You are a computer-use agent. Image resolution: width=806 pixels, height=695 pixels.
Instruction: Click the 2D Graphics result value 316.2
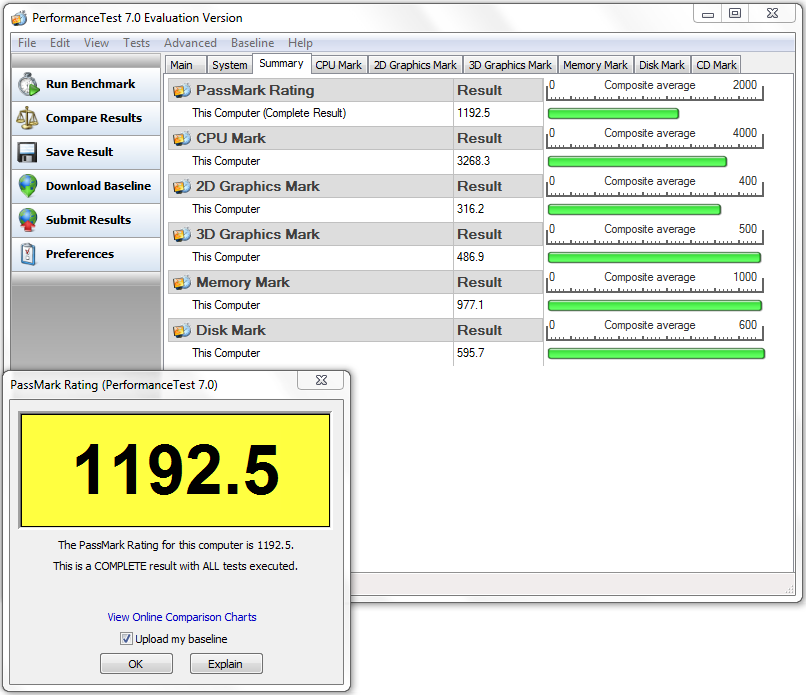(x=470, y=209)
